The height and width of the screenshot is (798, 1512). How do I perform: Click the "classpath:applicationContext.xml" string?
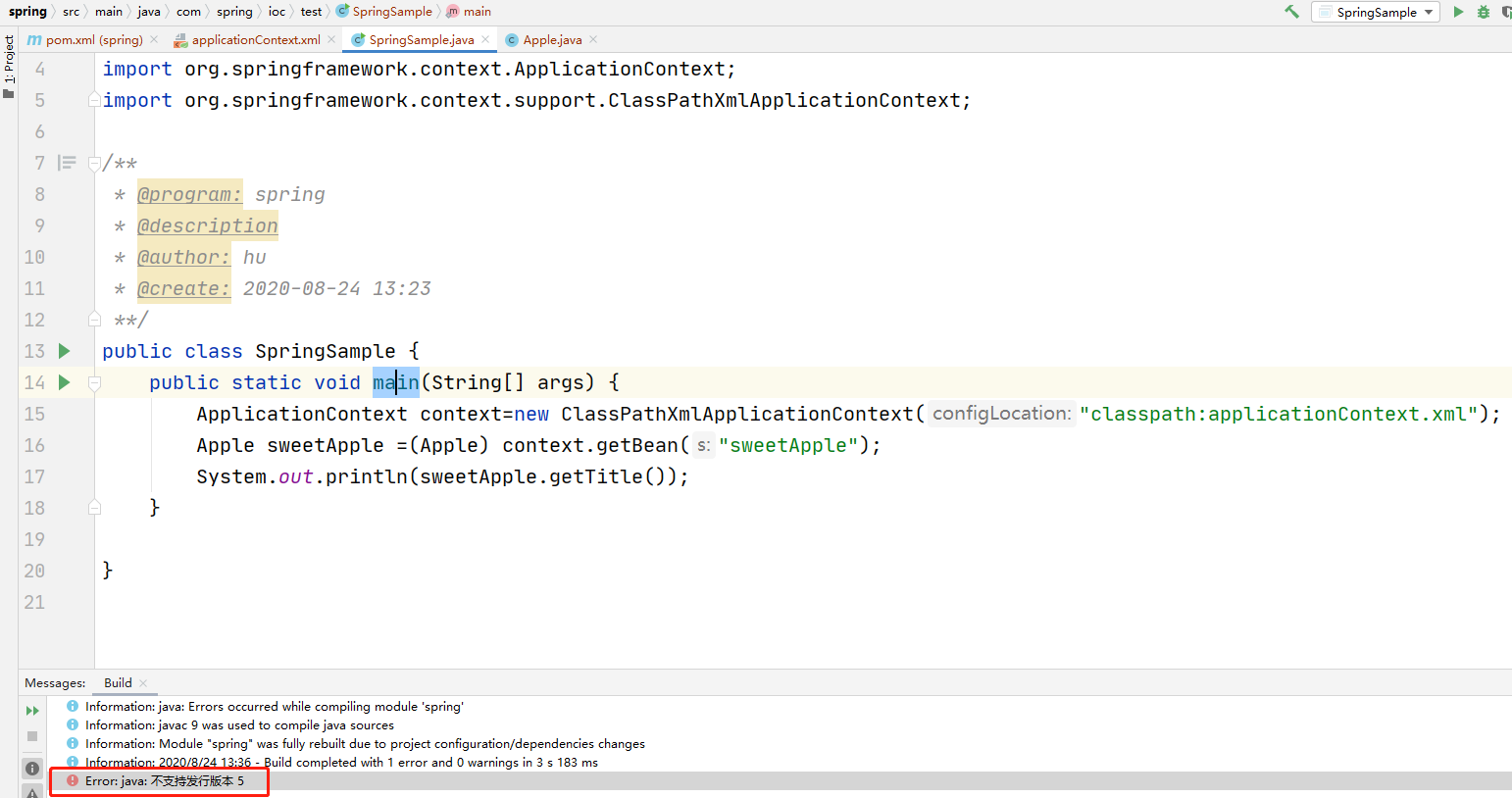(1279, 414)
